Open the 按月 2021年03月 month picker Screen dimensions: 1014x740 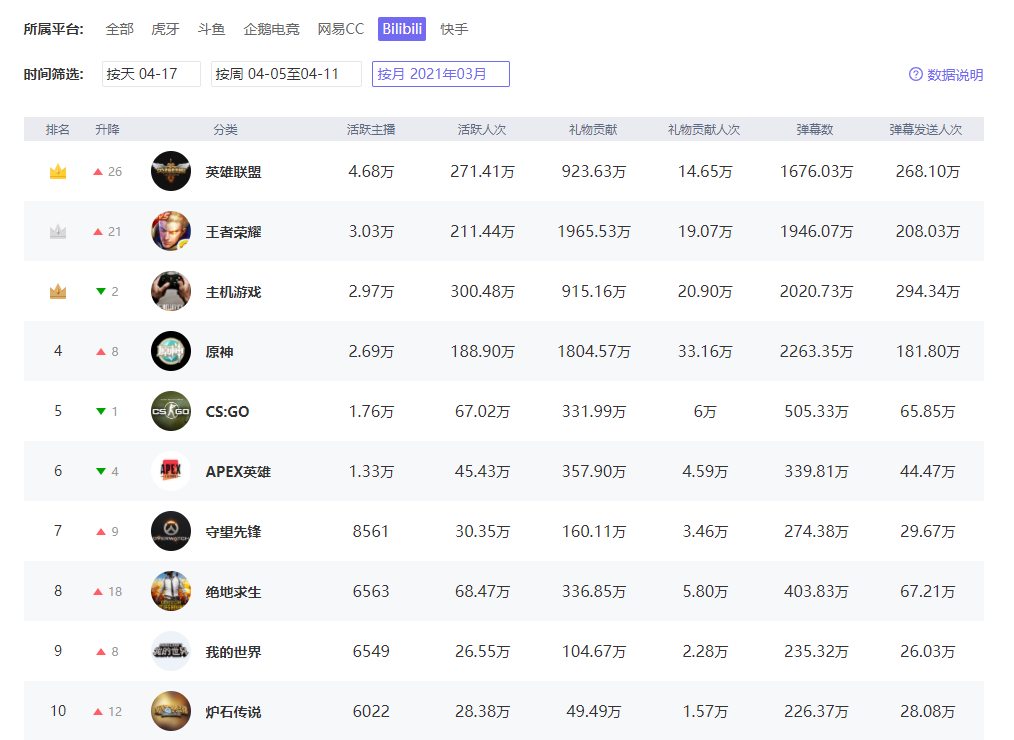[440, 74]
